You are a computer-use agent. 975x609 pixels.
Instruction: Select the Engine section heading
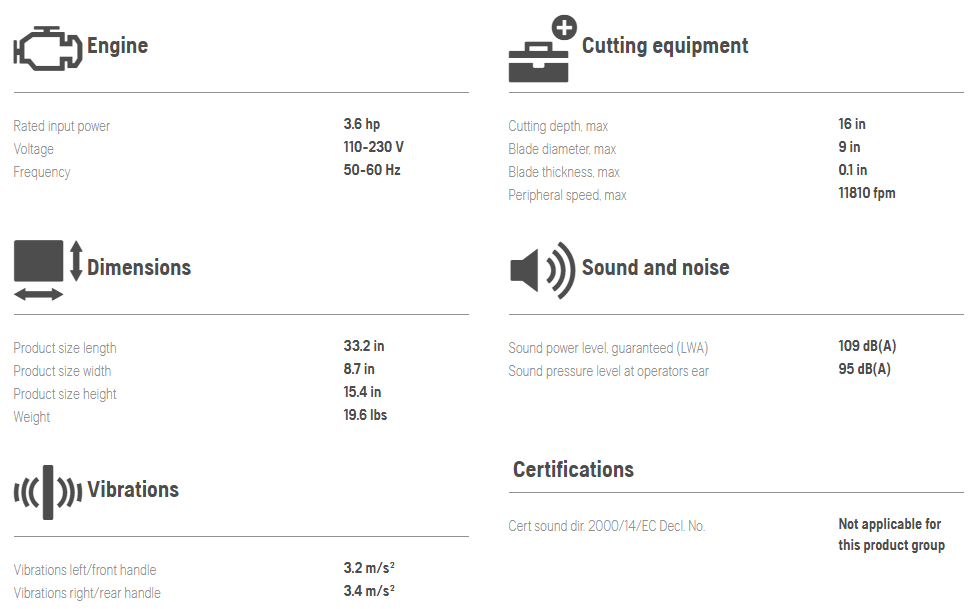[117, 46]
